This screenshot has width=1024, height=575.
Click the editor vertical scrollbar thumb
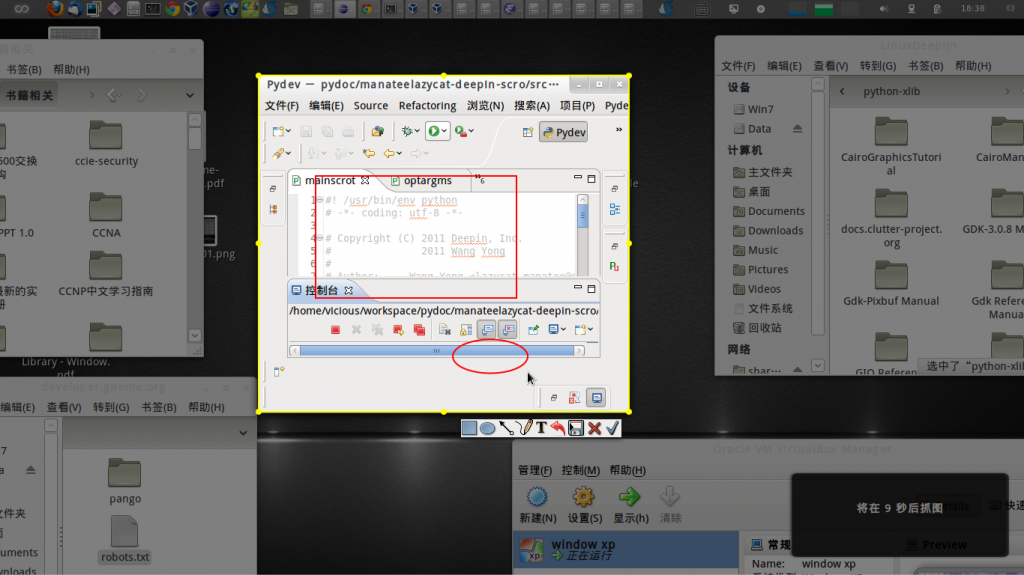tap(583, 216)
